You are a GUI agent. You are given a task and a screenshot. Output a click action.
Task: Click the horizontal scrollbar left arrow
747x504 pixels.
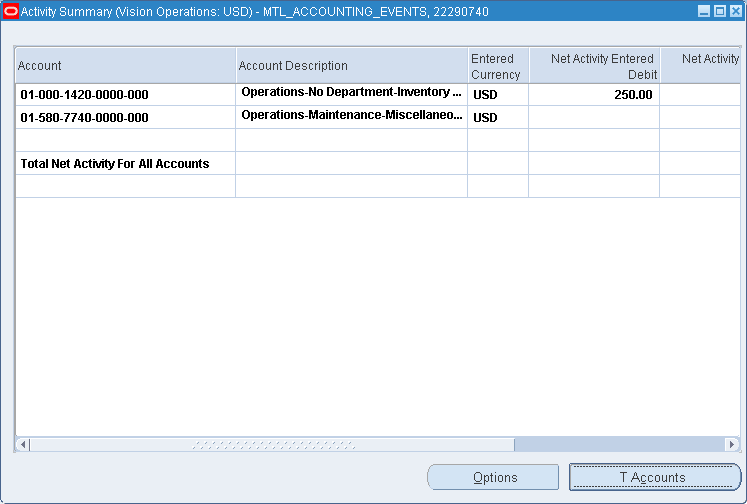pyautogui.click(x=22, y=444)
